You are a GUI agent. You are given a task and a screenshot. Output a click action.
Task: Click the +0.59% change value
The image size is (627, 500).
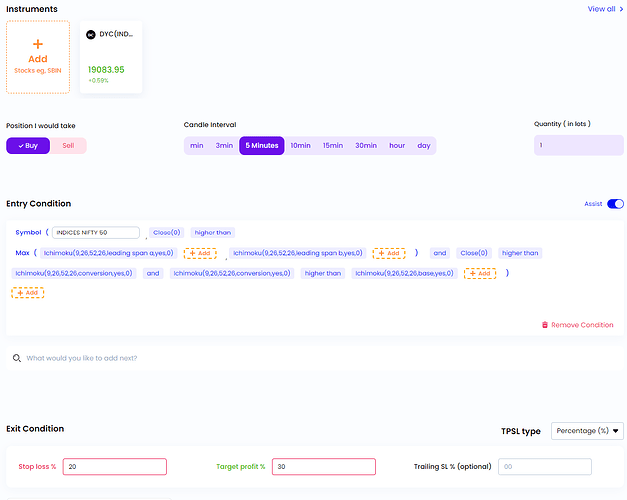98,81
